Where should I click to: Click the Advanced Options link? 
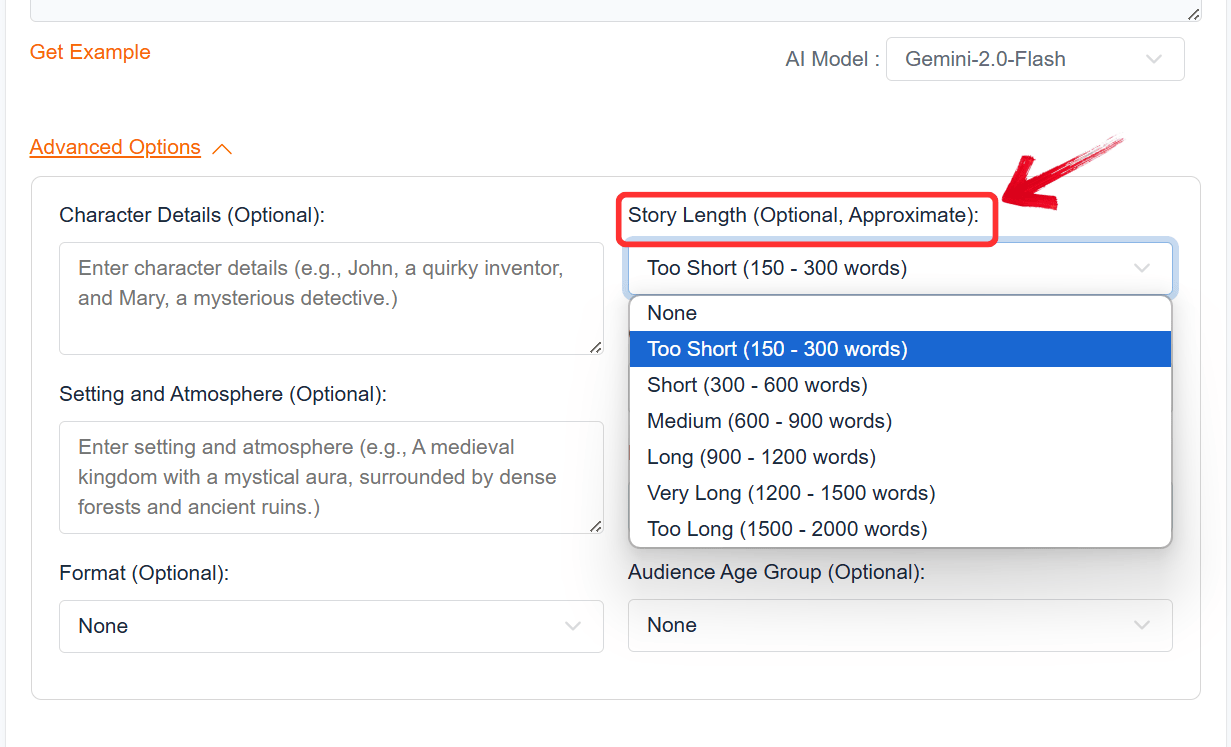tap(115, 147)
